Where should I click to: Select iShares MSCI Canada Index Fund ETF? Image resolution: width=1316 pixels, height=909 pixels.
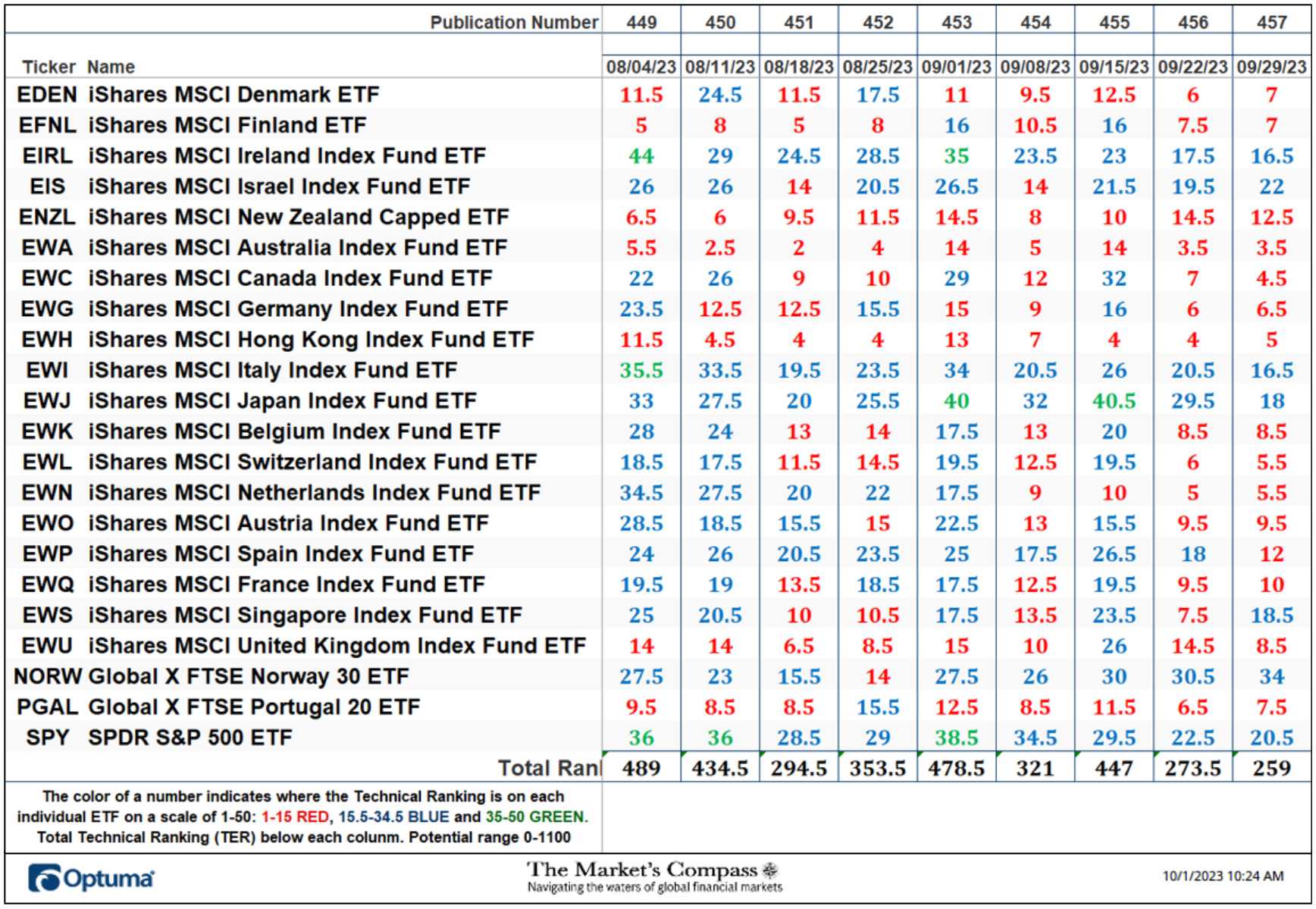click(x=290, y=278)
